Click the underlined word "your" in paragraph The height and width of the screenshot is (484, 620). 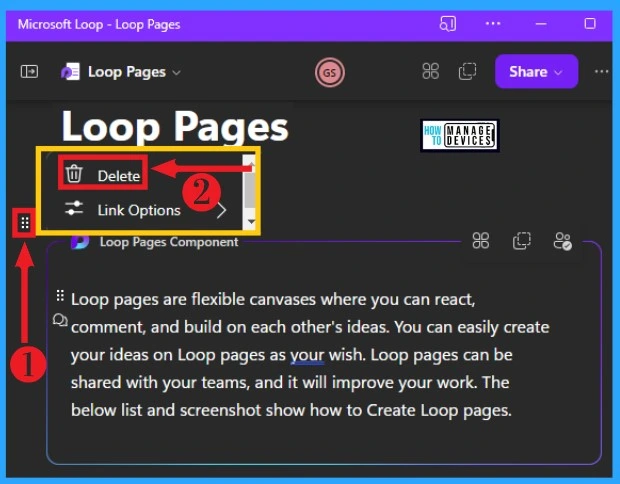307,355
